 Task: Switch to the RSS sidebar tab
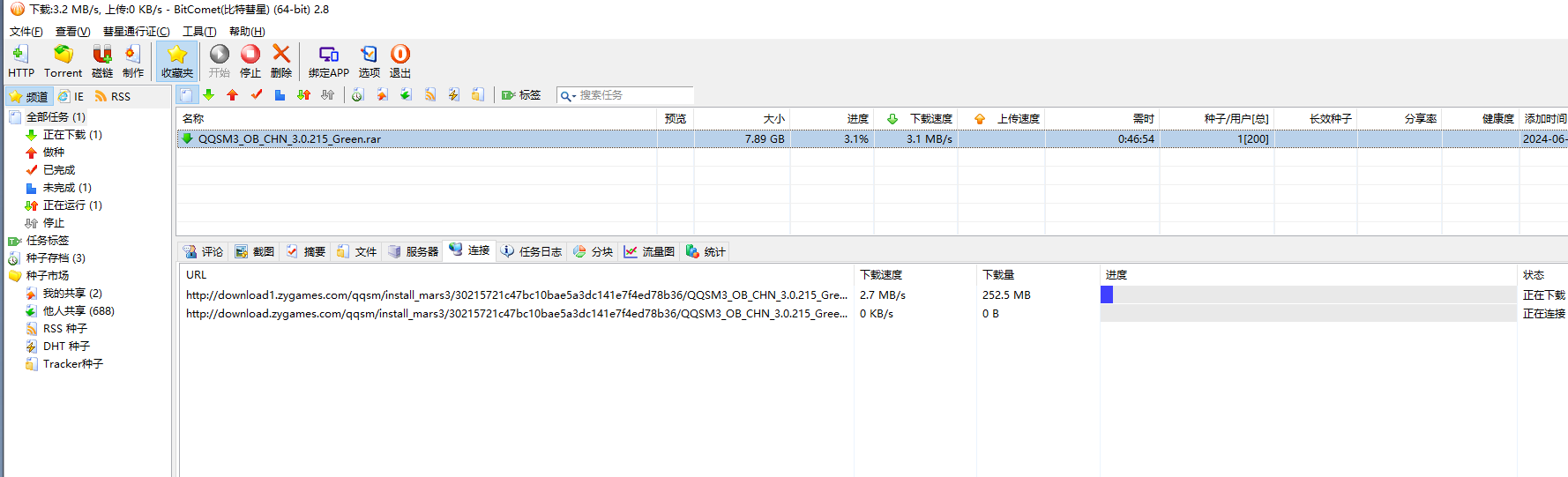[113, 96]
